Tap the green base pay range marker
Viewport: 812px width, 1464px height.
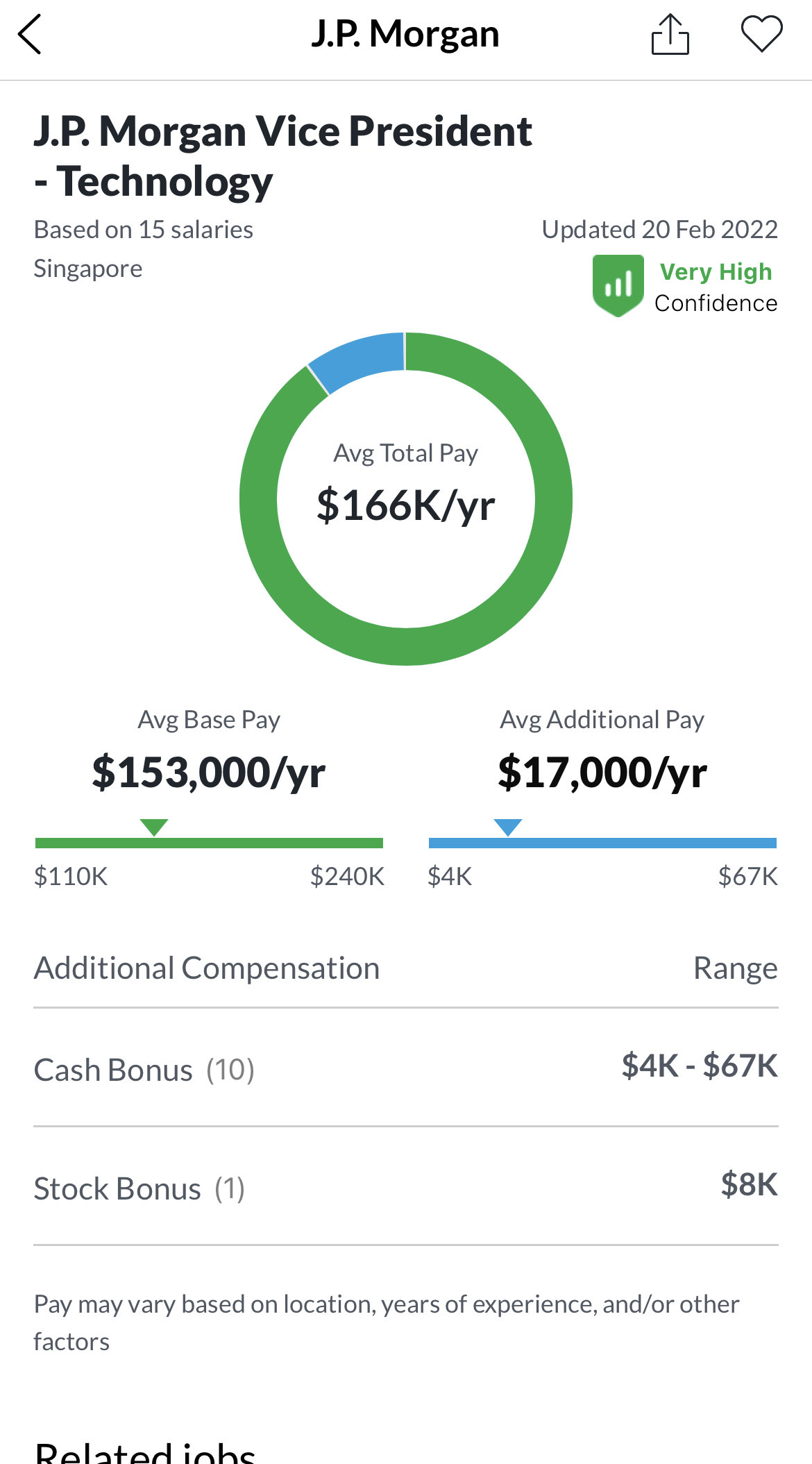click(x=153, y=827)
